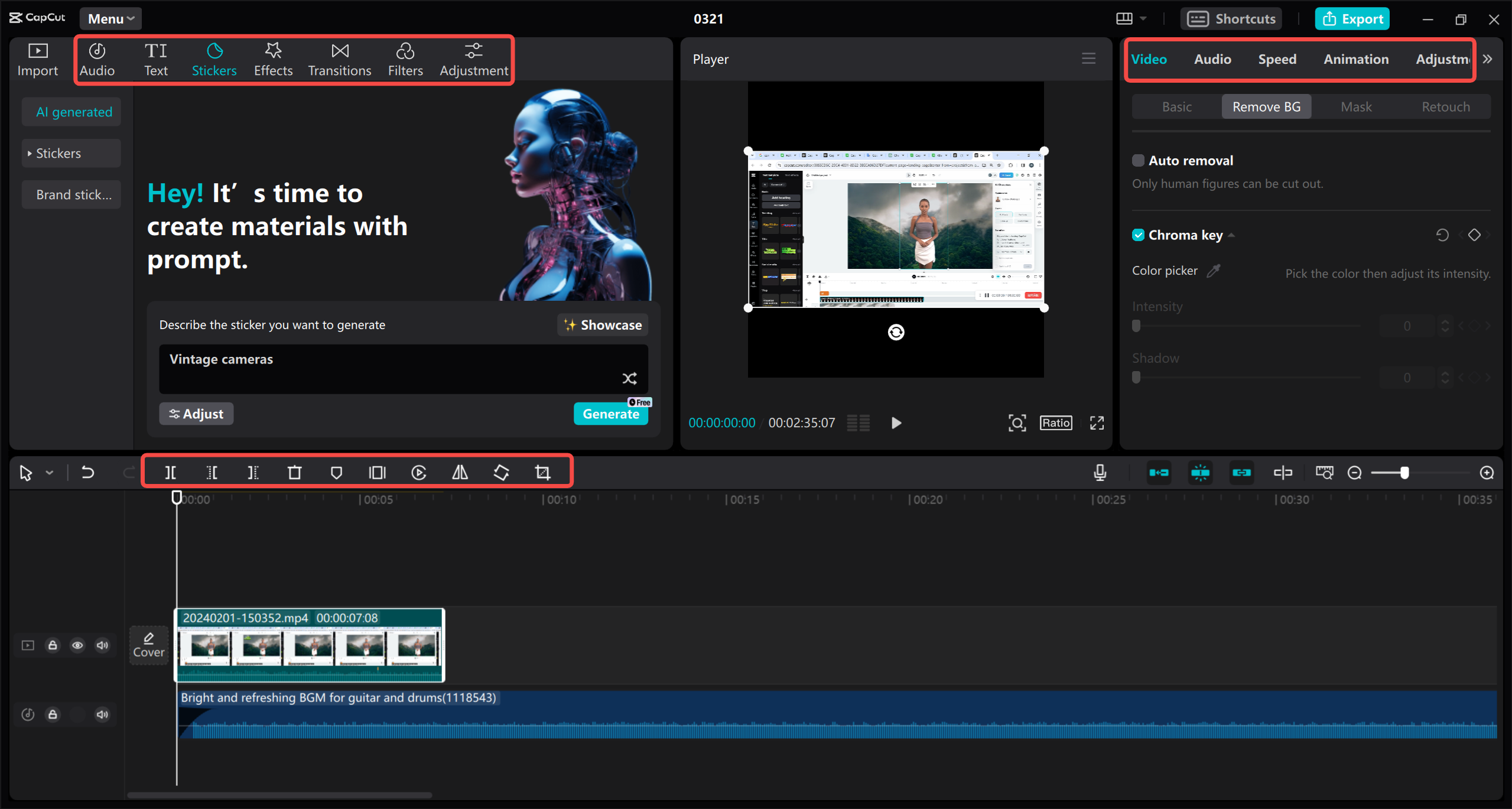Adjust the timeline zoom slider
The width and height of the screenshot is (1512, 809).
1405,472
